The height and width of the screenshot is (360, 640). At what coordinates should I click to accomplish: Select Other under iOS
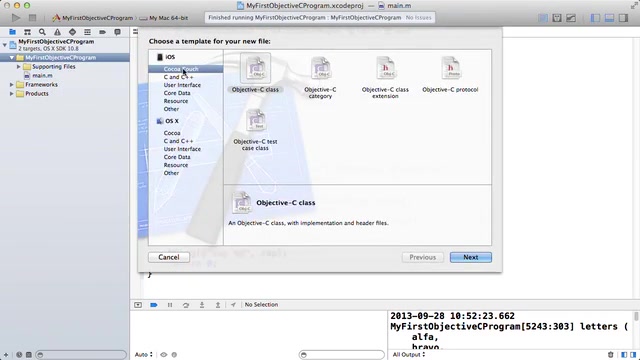pos(171,109)
